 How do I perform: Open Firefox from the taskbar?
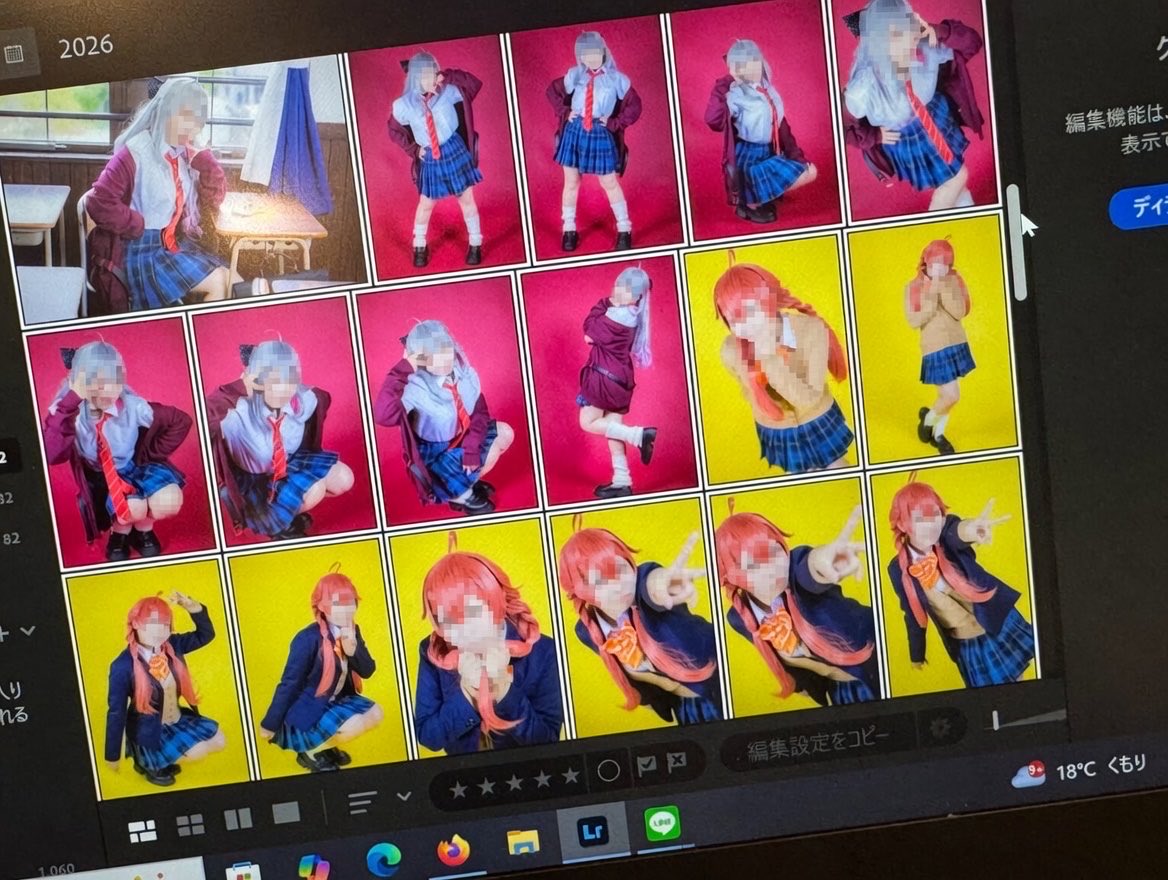pyautogui.click(x=453, y=850)
